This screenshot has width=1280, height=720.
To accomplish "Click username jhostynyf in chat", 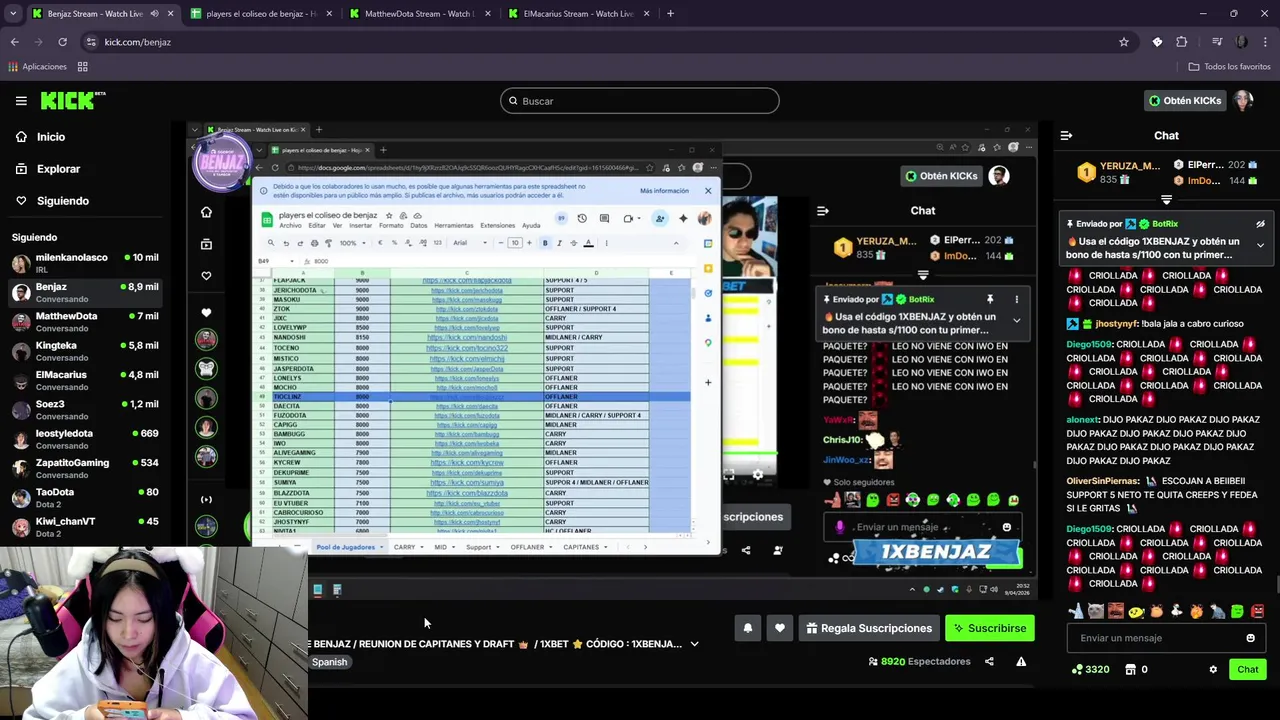I will pos(1116,324).
